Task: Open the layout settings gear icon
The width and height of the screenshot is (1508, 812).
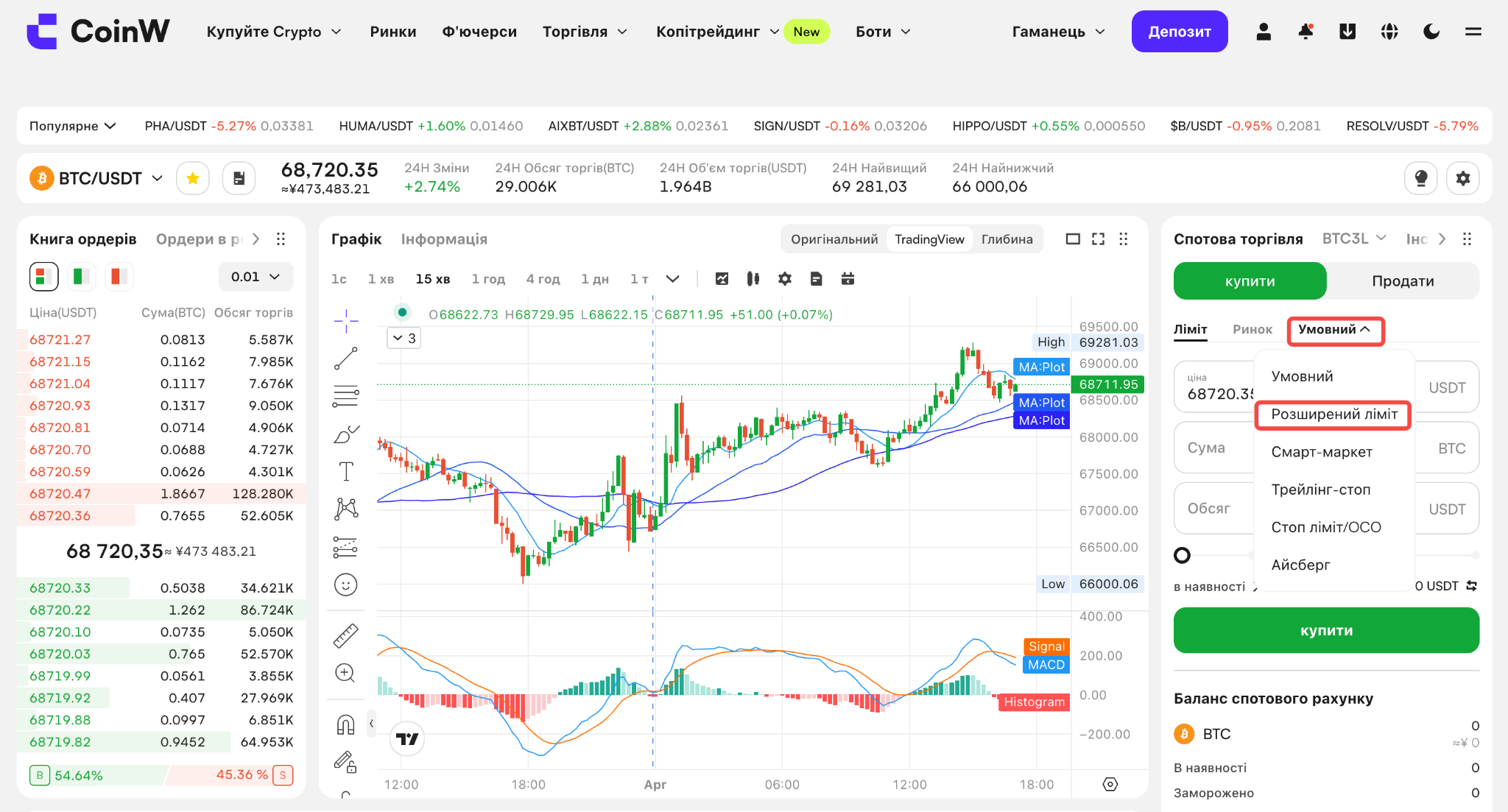Action: tap(1463, 178)
